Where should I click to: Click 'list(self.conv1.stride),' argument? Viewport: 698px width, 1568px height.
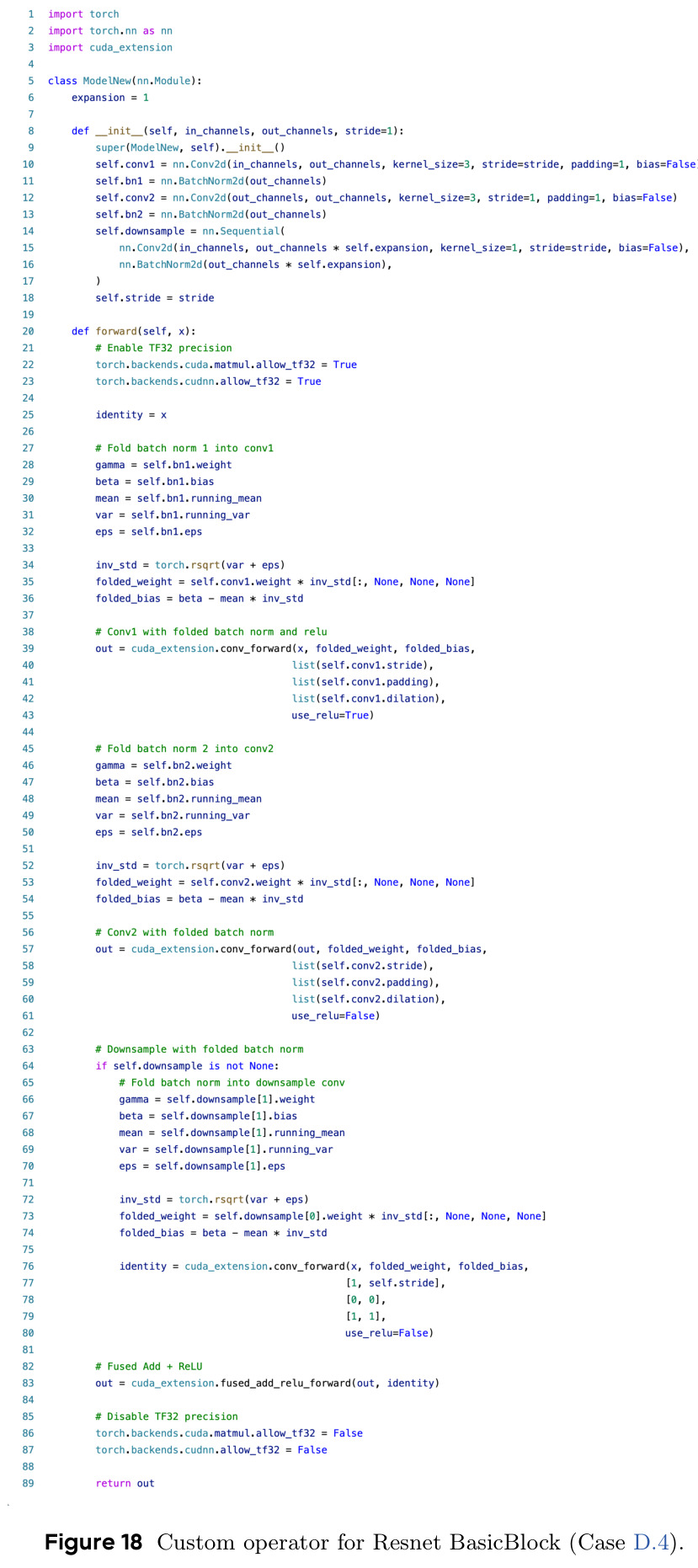tap(363, 665)
